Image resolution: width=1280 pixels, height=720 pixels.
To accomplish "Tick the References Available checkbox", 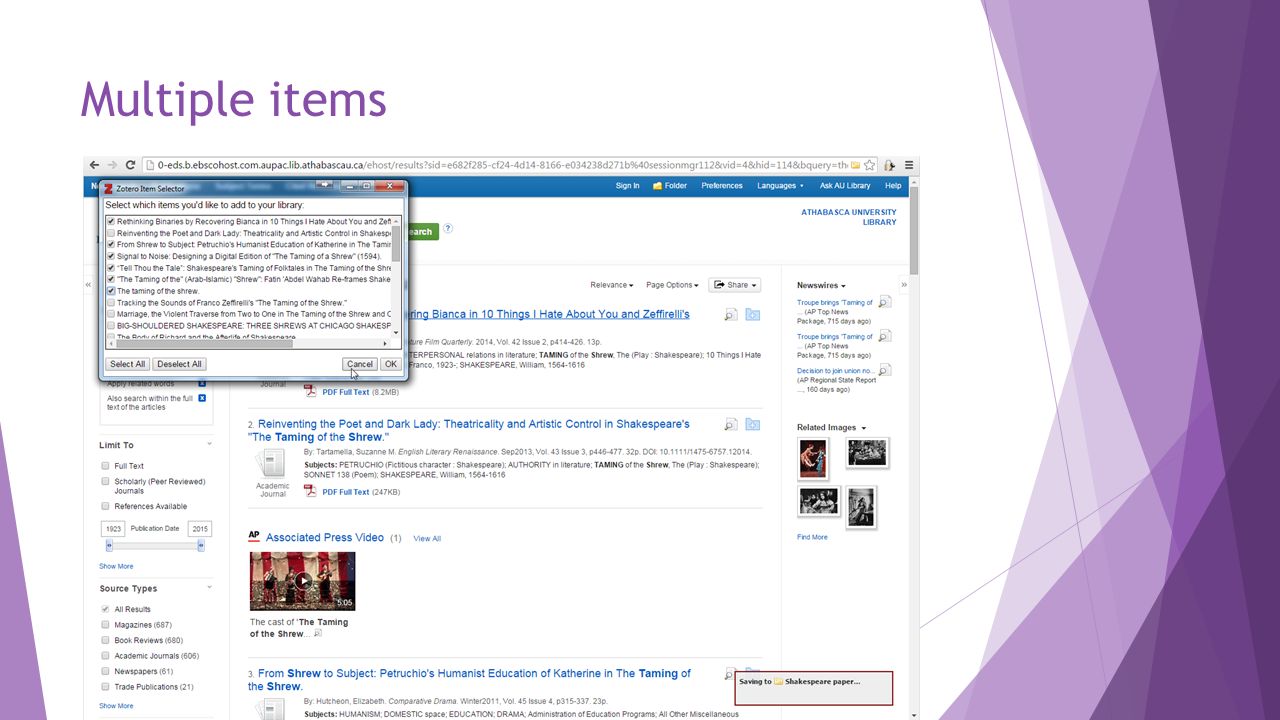I will pos(105,507).
